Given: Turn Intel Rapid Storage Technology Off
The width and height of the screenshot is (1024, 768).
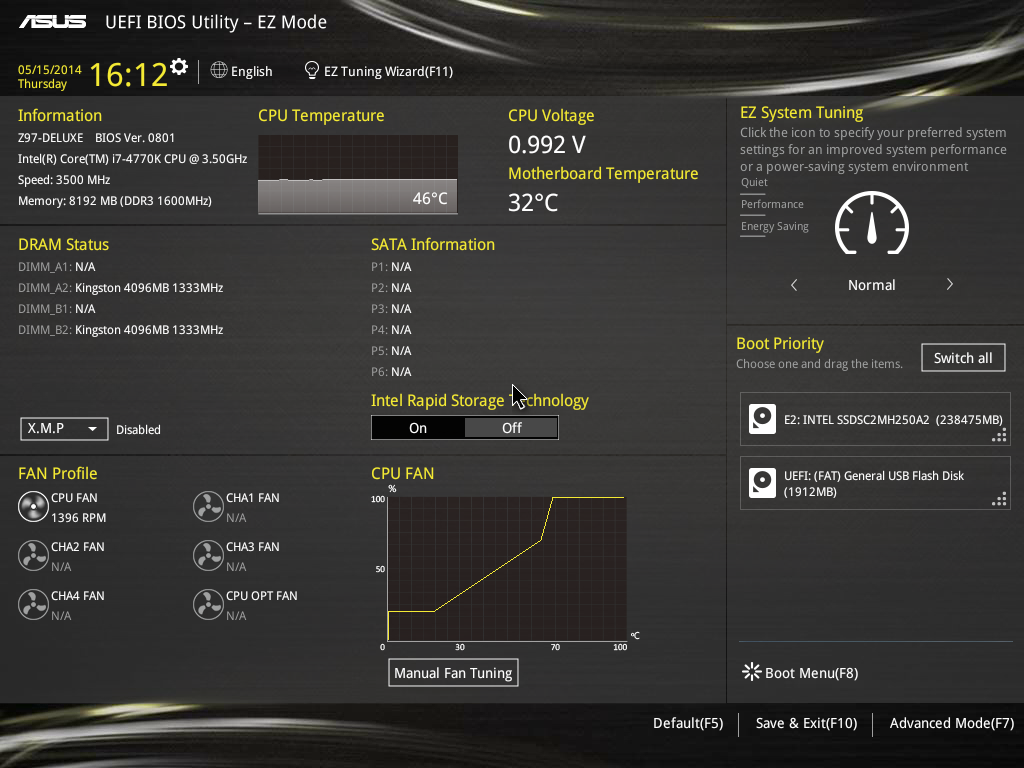Looking at the screenshot, I should (x=511, y=428).
